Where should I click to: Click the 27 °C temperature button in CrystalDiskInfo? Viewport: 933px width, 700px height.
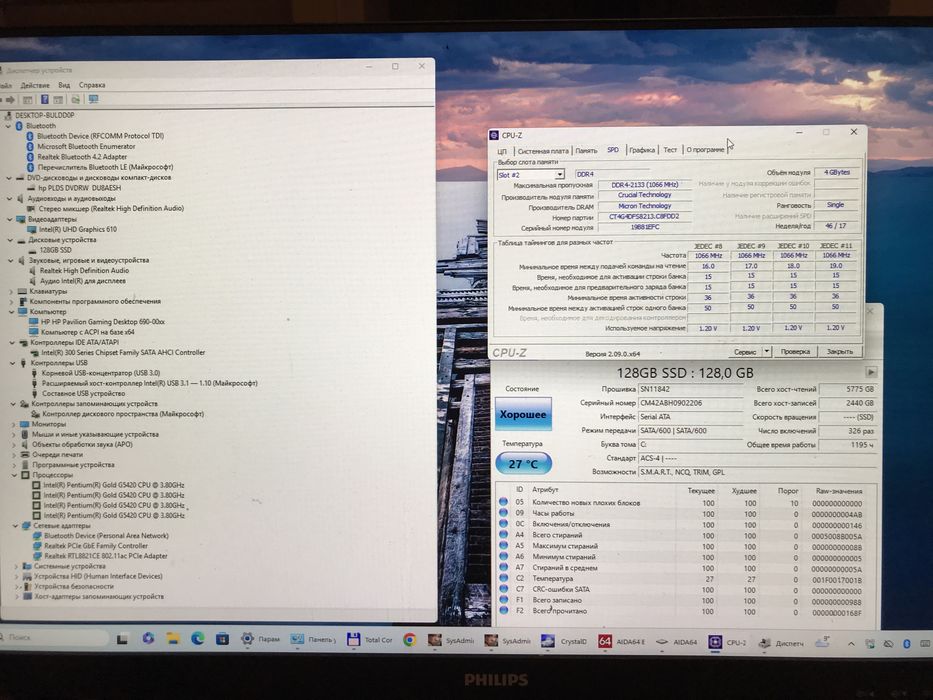click(524, 464)
